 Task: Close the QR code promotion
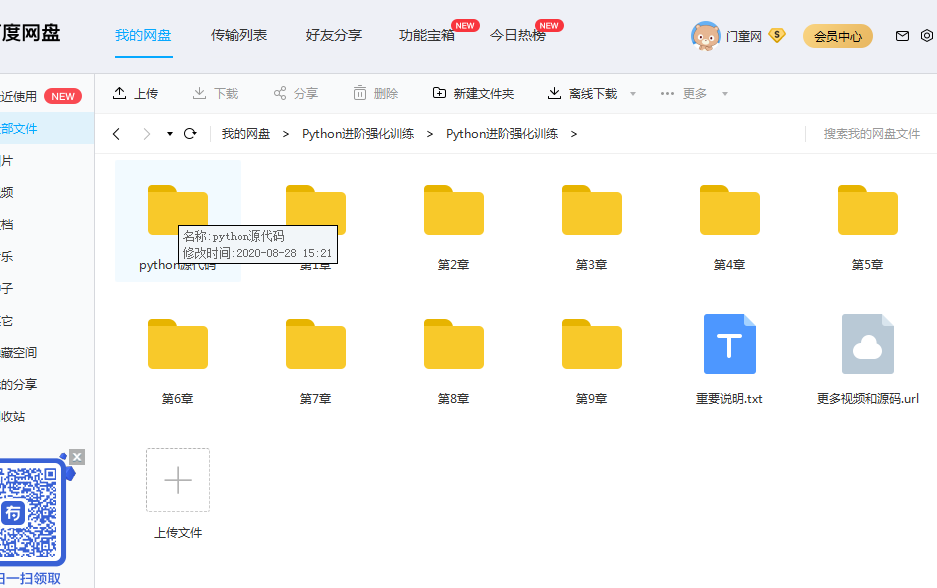tap(76, 457)
